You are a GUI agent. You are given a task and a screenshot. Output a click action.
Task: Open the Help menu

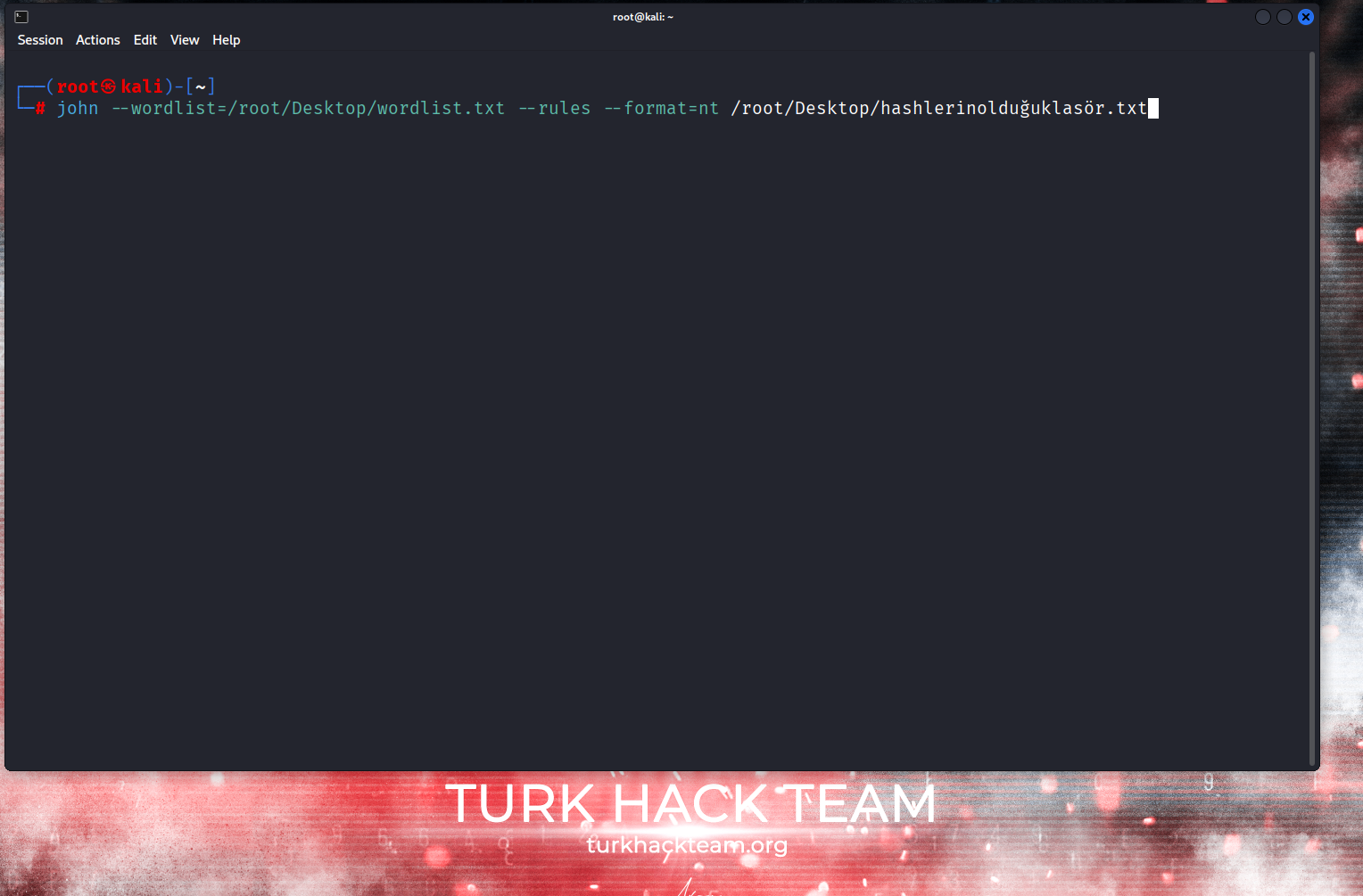click(x=226, y=40)
